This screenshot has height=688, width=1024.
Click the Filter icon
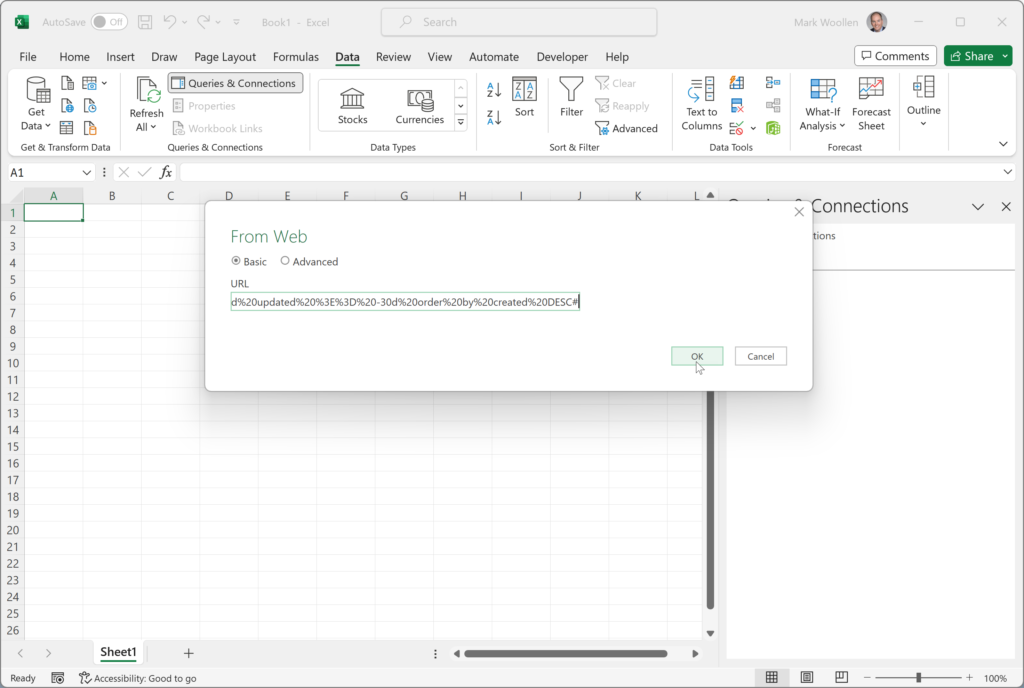click(570, 100)
